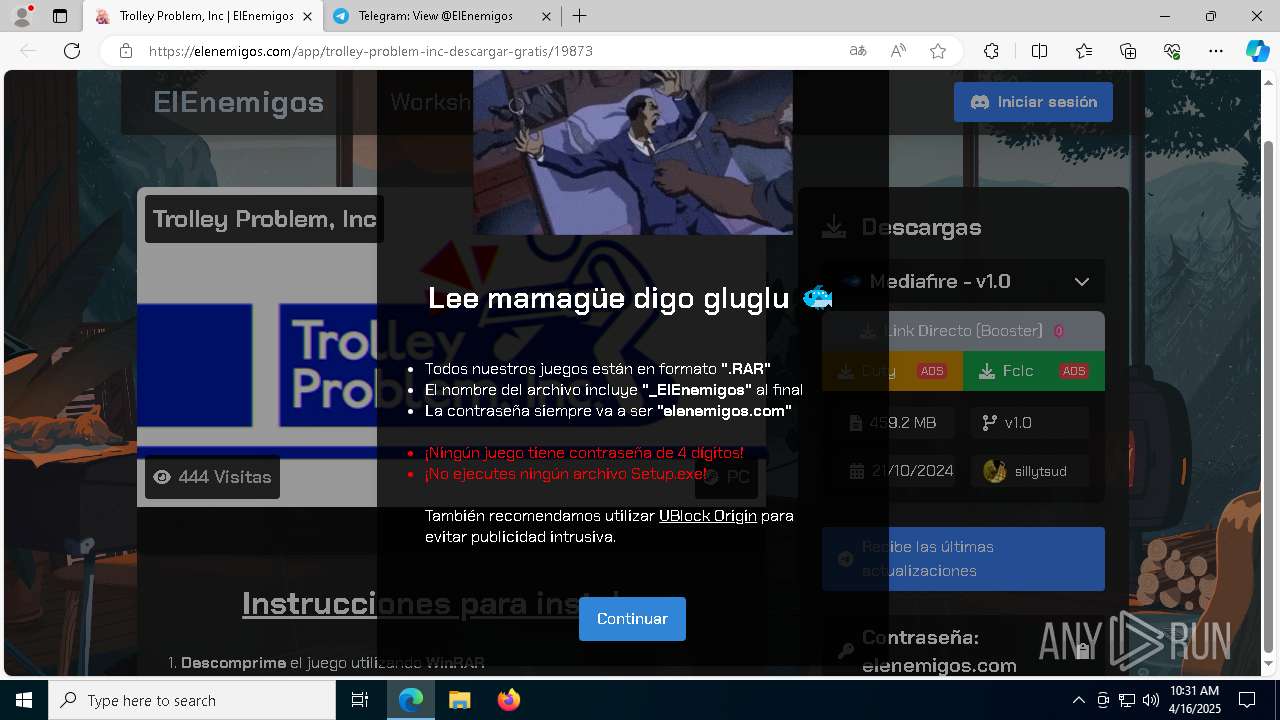Screen dimensions: 1280x720
Task: Show hidden system tray icons
Action: 1078,700
